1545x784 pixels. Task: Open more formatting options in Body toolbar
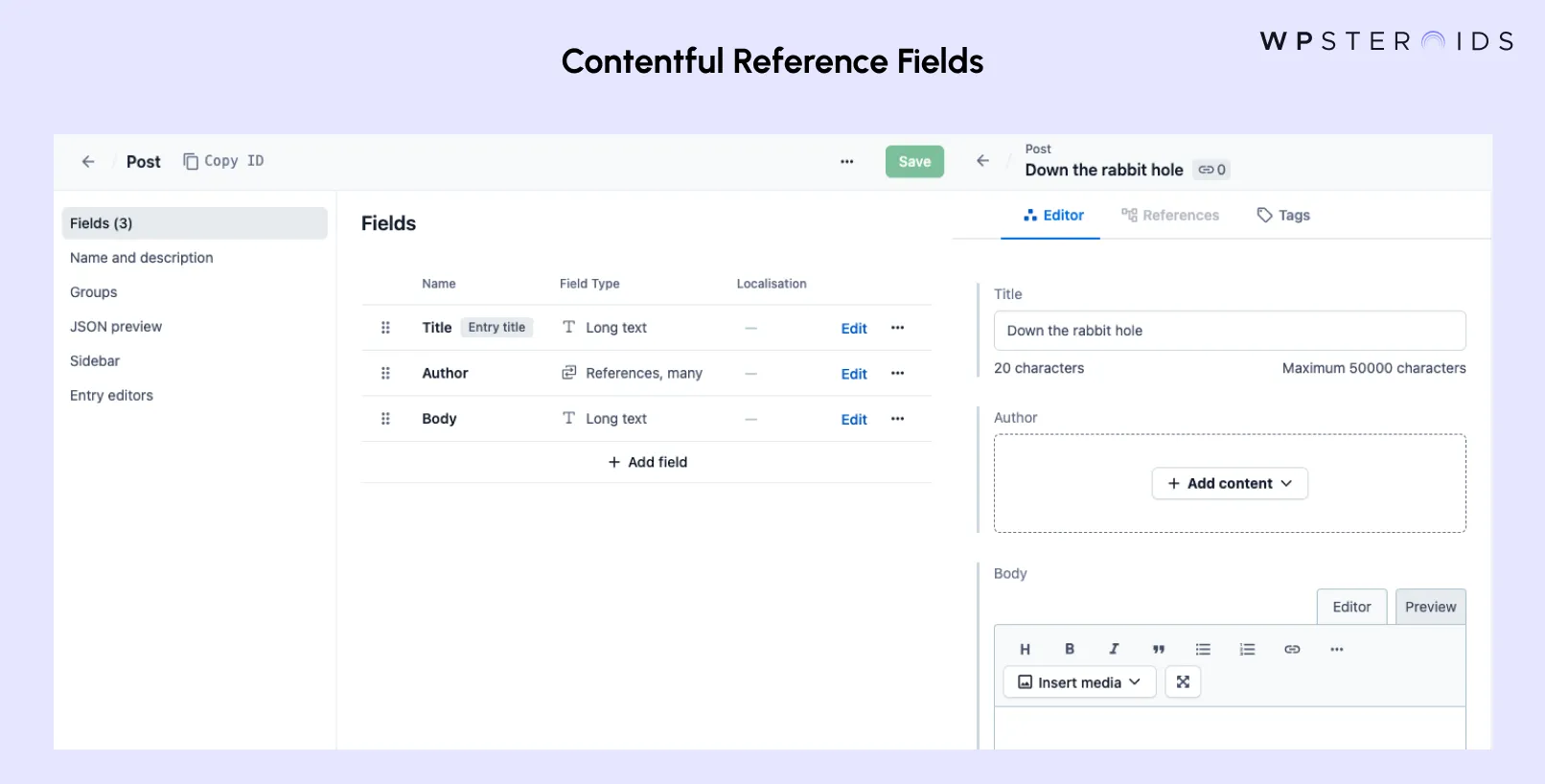point(1337,650)
